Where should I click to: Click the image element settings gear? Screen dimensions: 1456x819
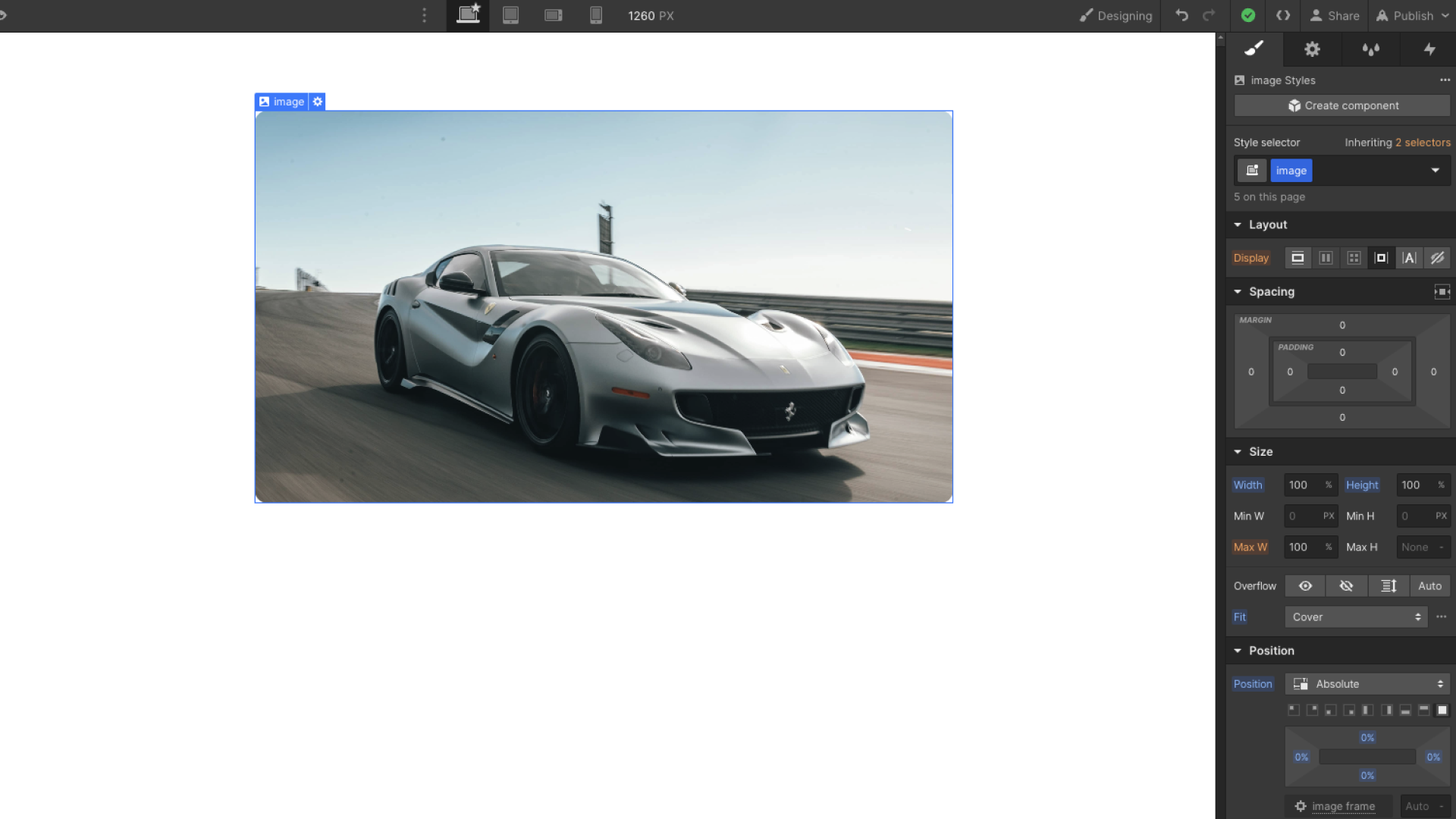click(x=318, y=102)
